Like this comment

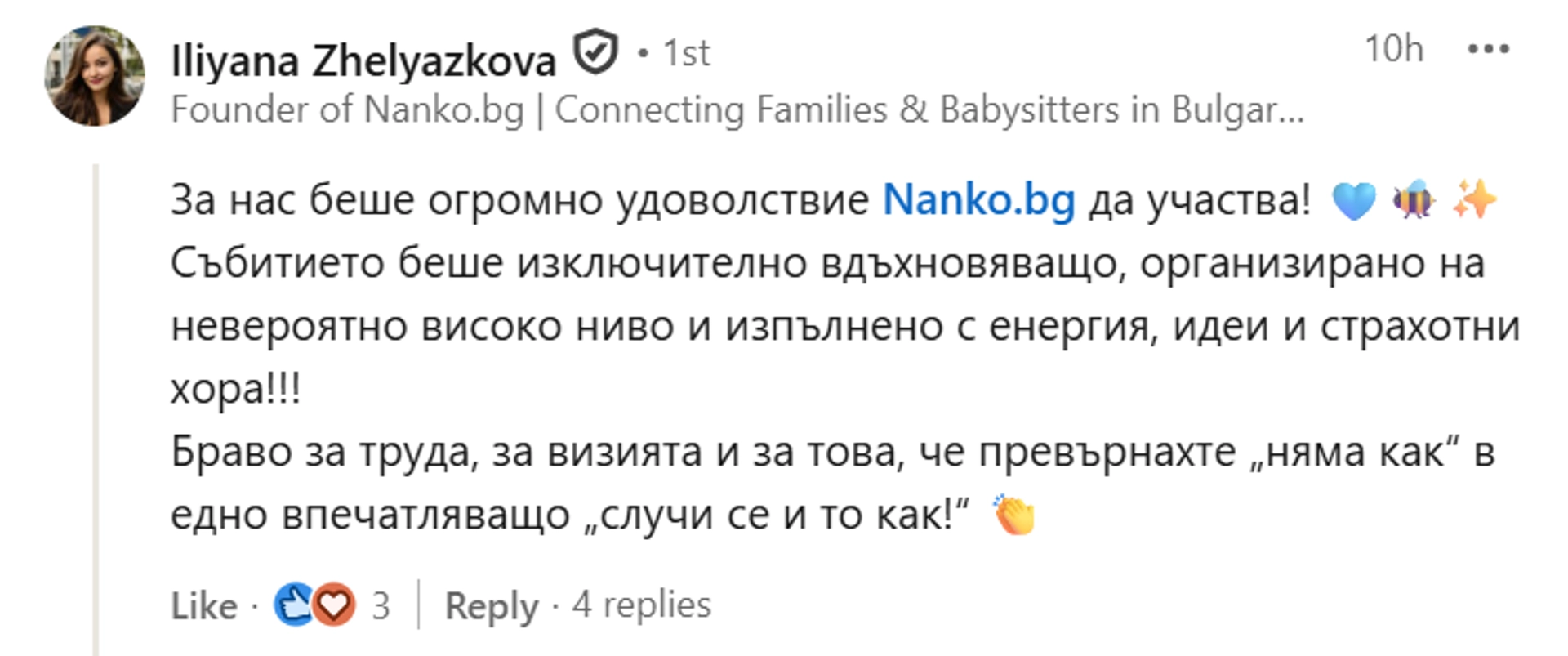click(203, 606)
